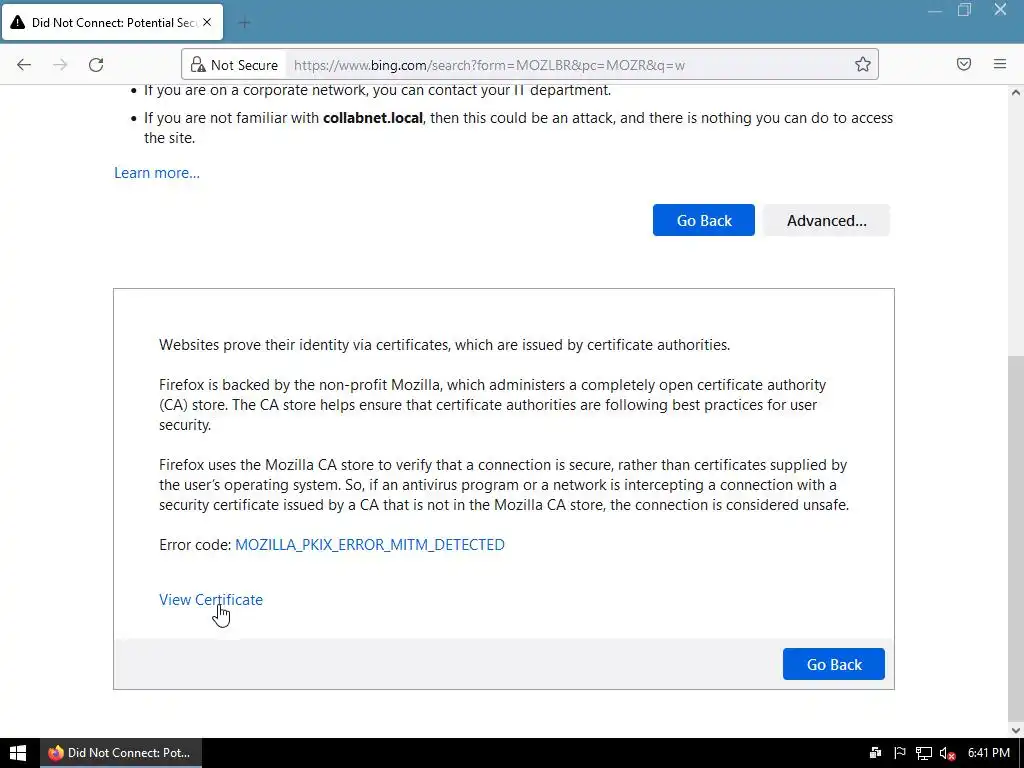Image resolution: width=1024 pixels, height=768 pixels.
Task: Click the browser Back arrow
Action: (24, 65)
